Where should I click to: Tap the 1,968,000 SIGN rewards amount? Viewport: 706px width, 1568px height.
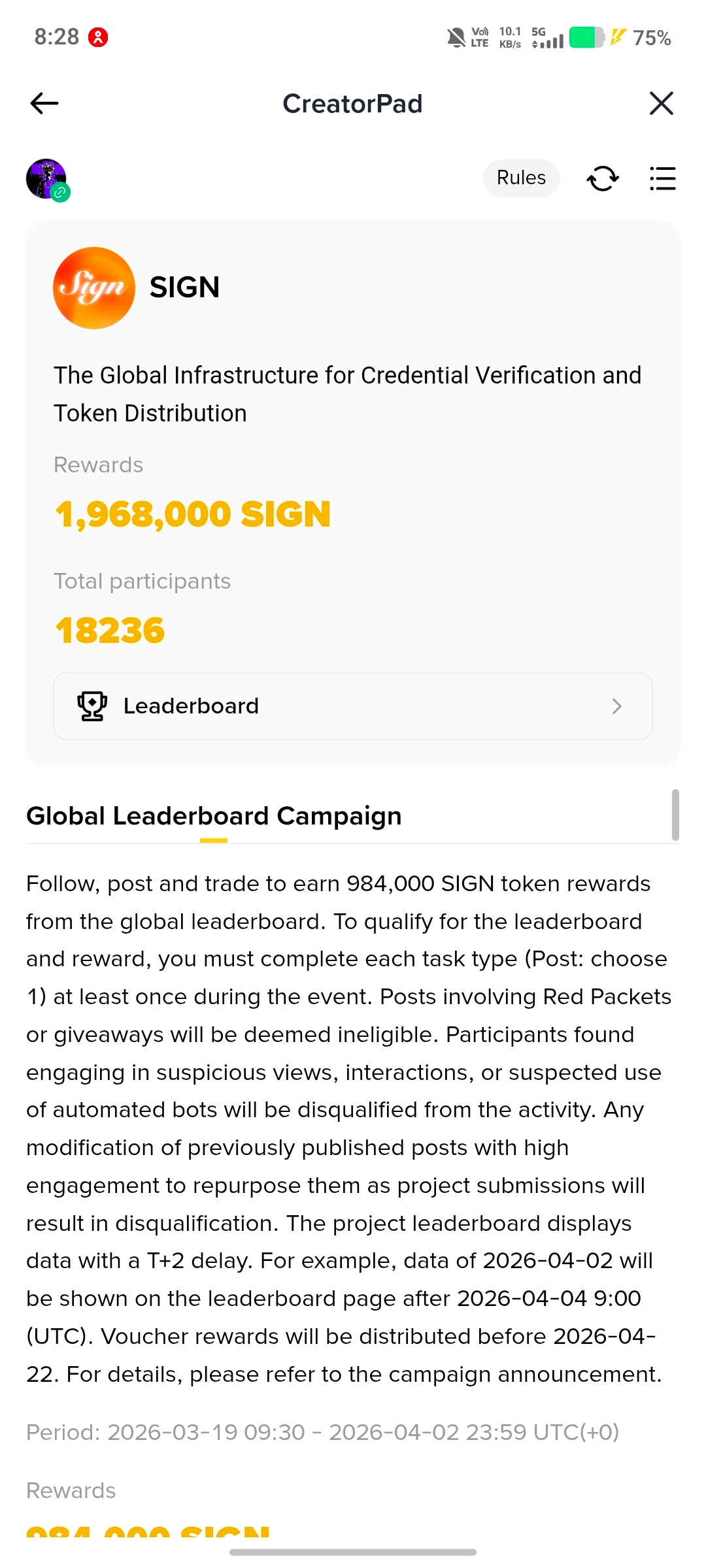pos(193,514)
